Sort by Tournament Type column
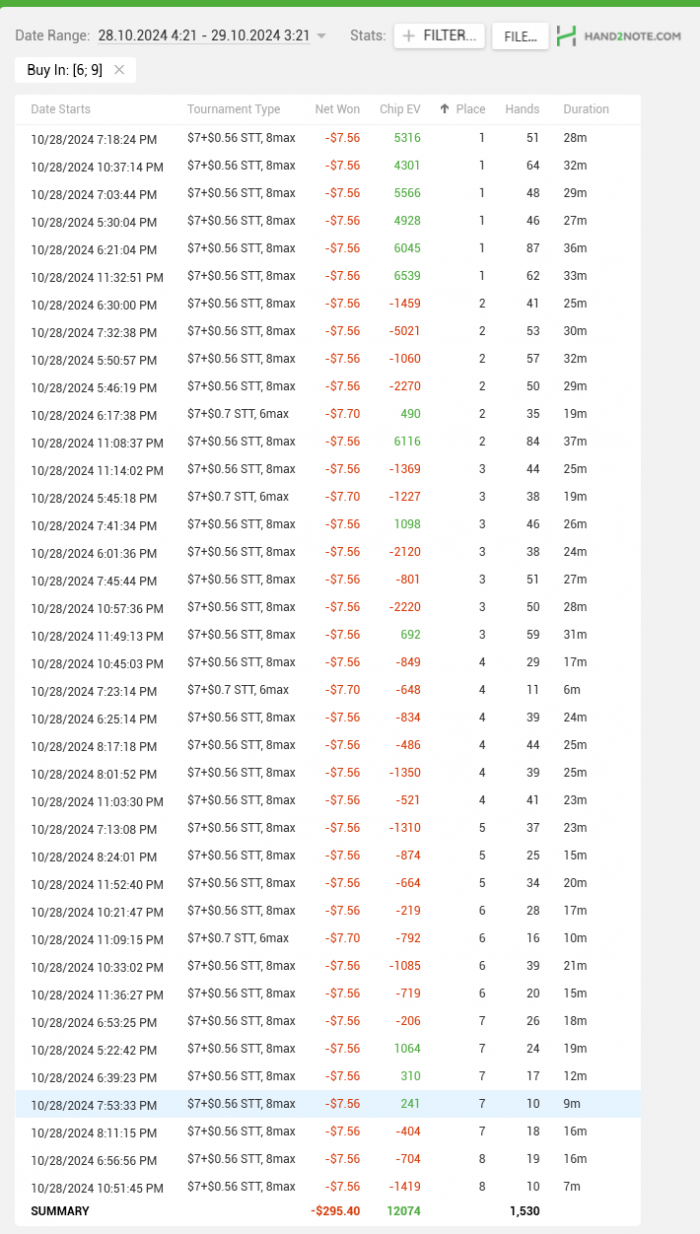 point(233,109)
